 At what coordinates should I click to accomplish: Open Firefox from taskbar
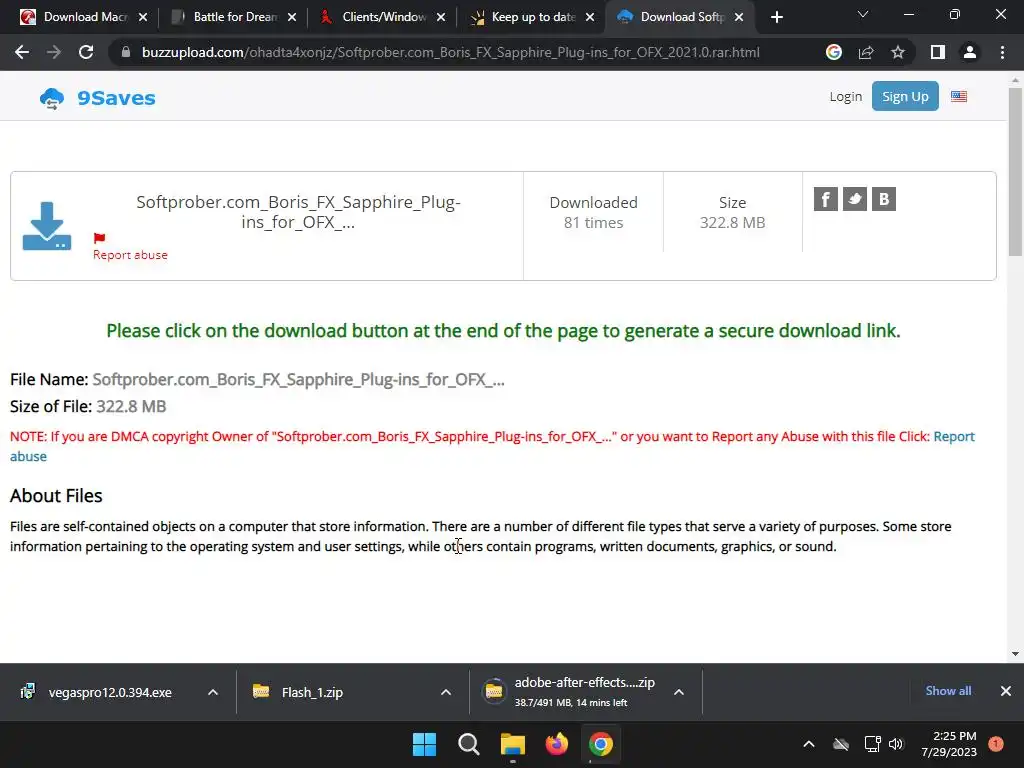click(x=556, y=744)
